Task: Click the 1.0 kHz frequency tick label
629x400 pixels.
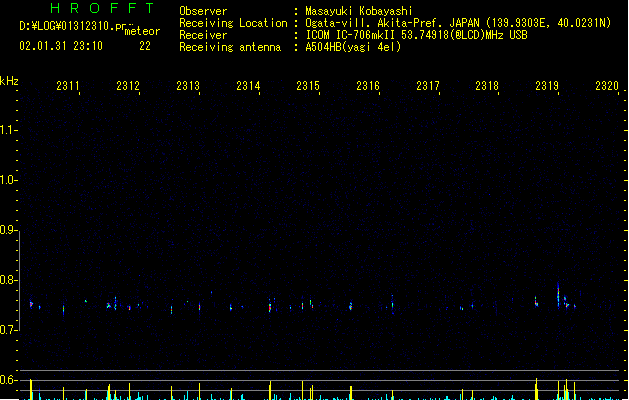Action: point(8,180)
